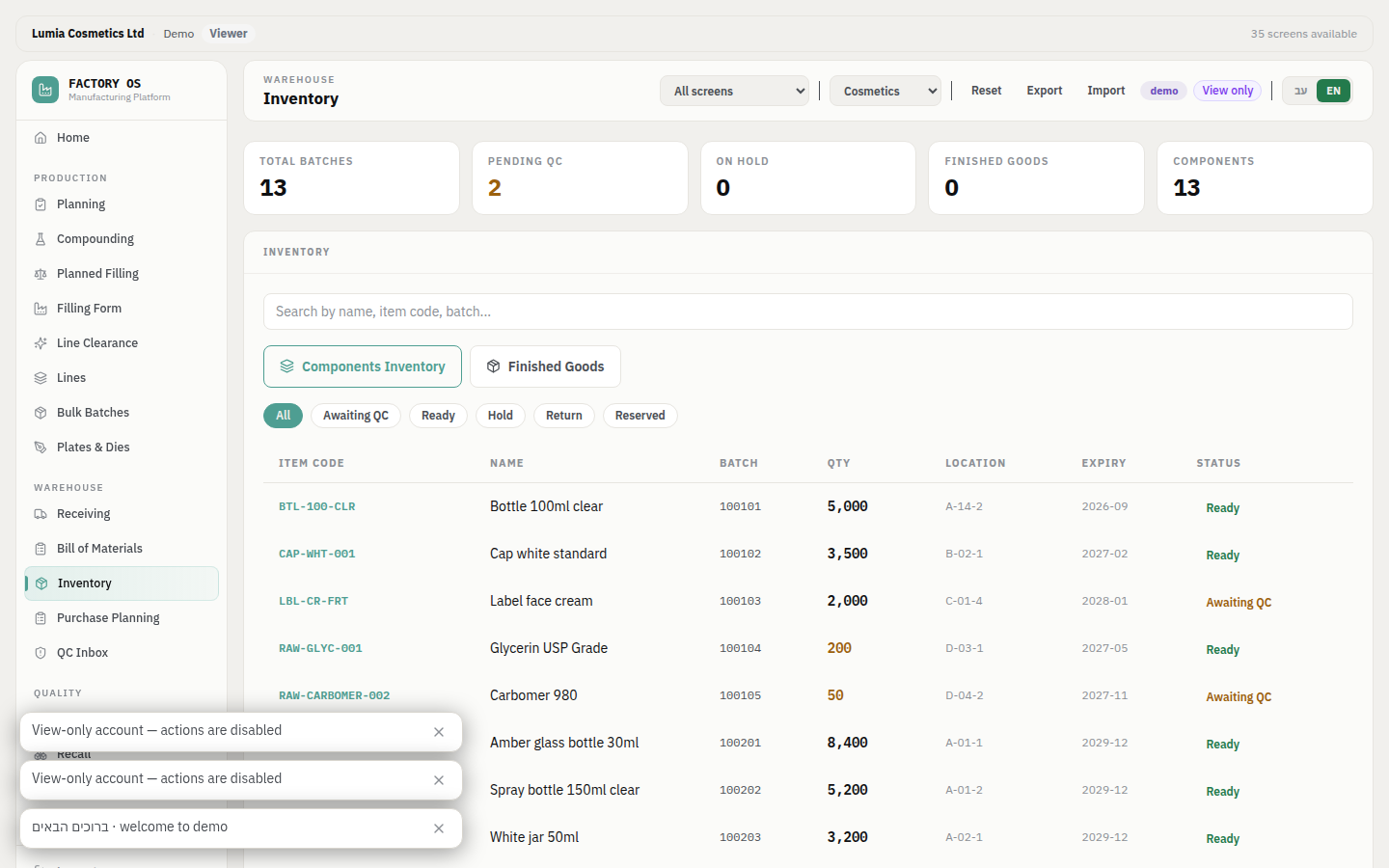Viewport: 1389px width, 868px height.
Task: Filter inventory by Ready status
Action: (438, 416)
